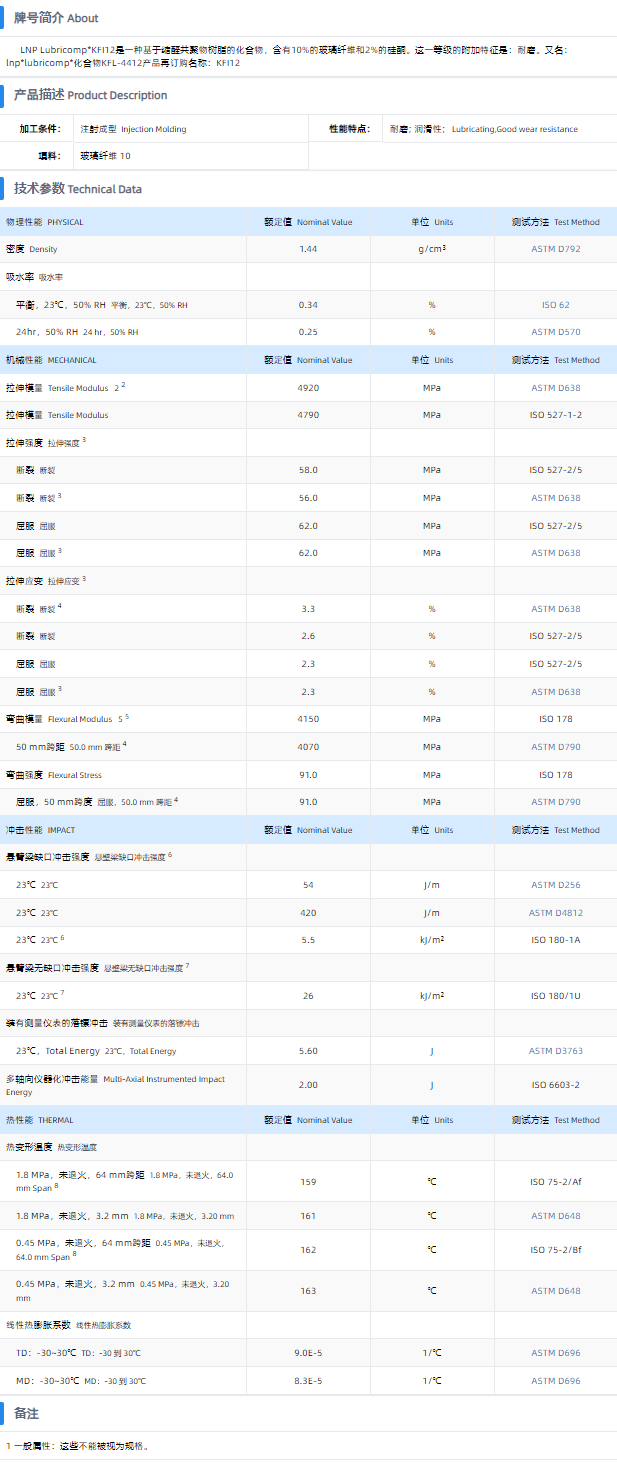Open the ASTM D570 test method link
The height and width of the screenshot is (1462, 617).
tap(555, 332)
